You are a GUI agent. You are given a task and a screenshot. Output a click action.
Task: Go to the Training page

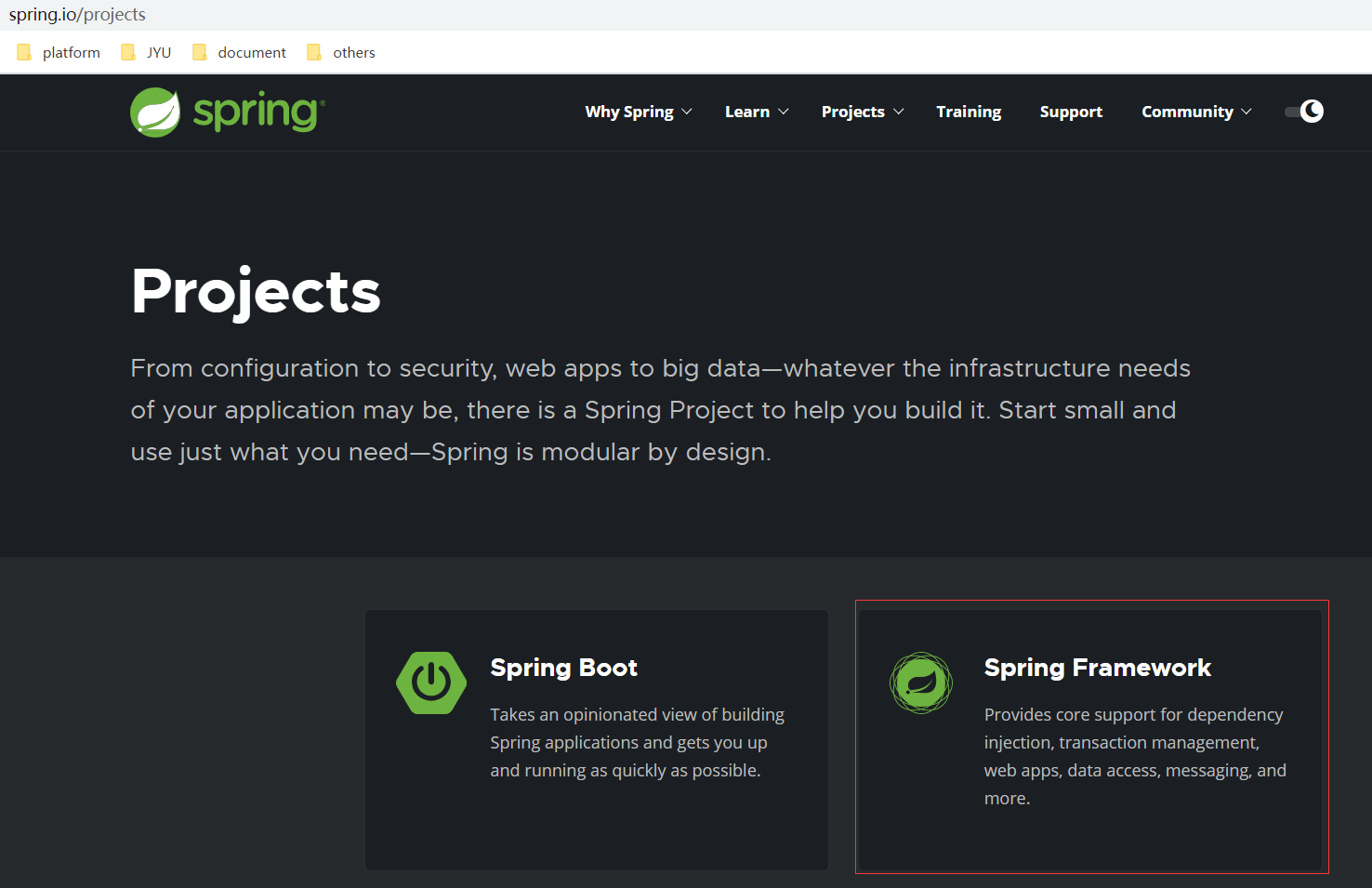[969, 112]
